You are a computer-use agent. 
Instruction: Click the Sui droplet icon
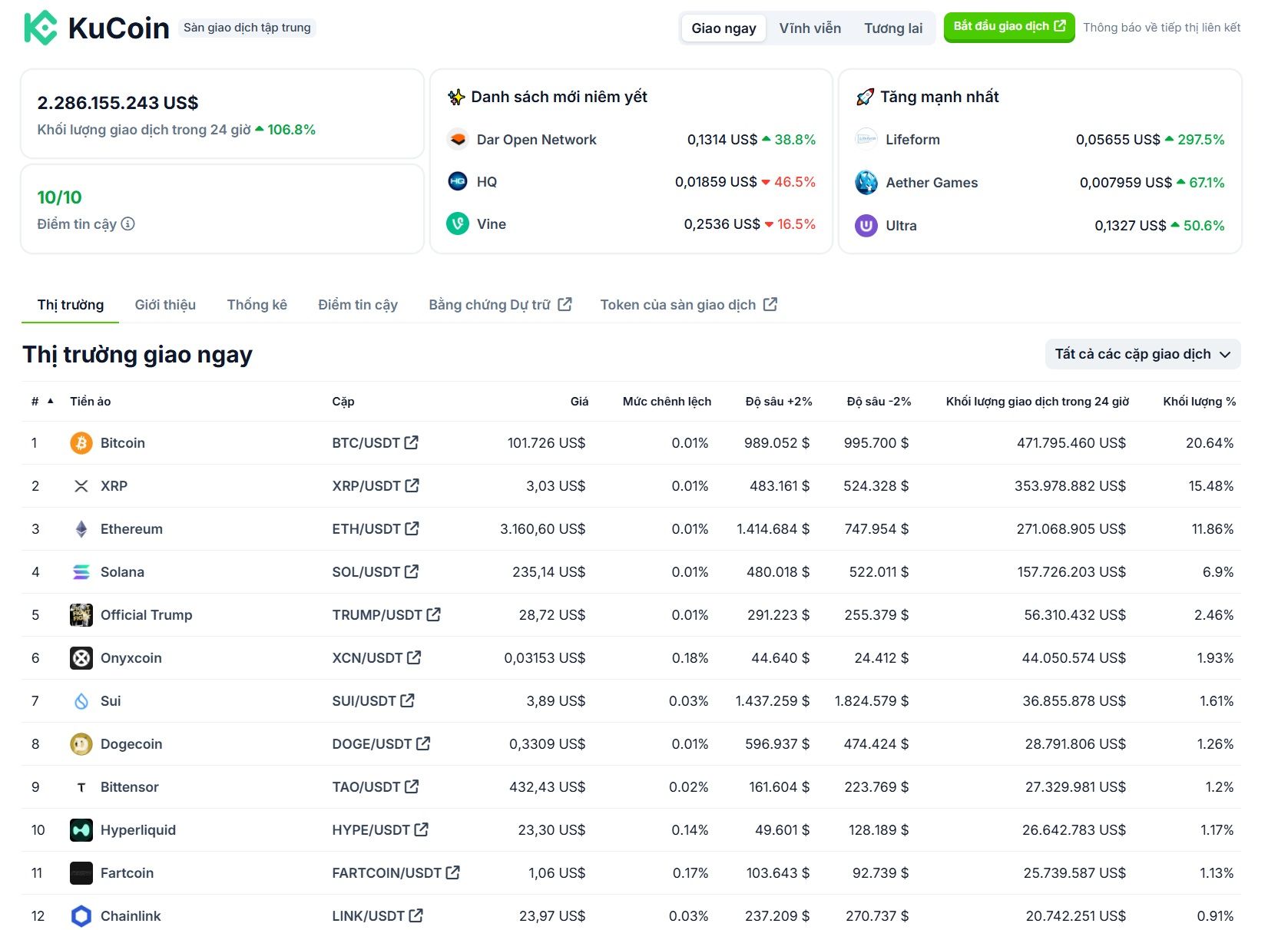(x=81, y=701)
